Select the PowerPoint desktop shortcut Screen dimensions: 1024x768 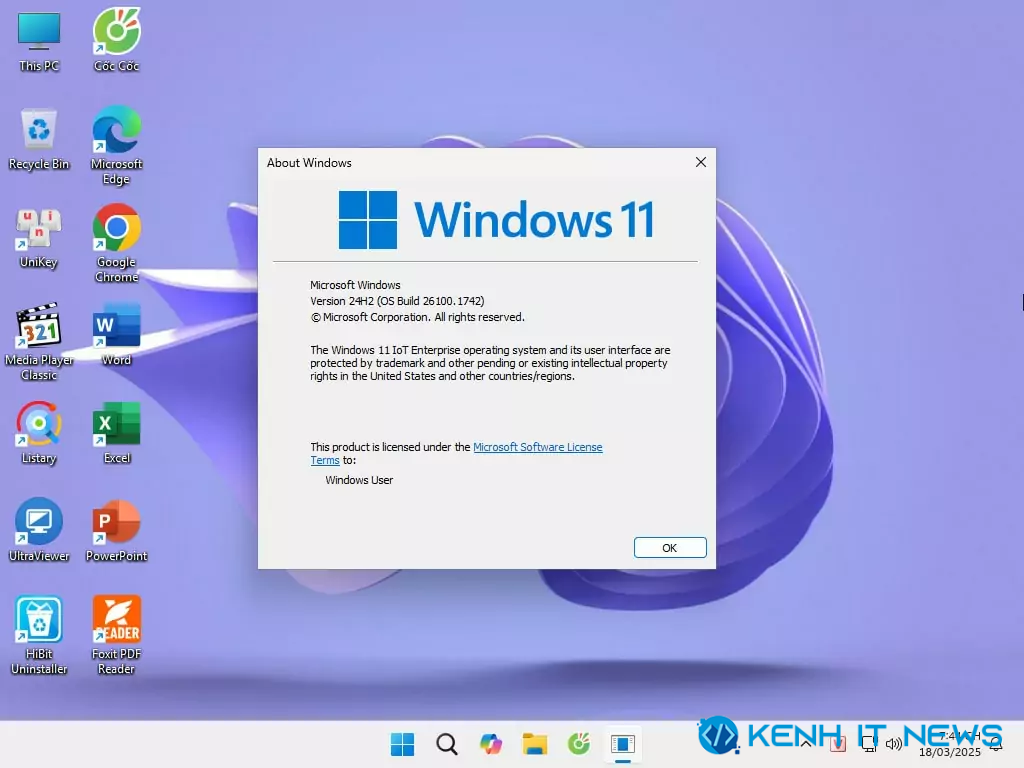tap(116, 530)
